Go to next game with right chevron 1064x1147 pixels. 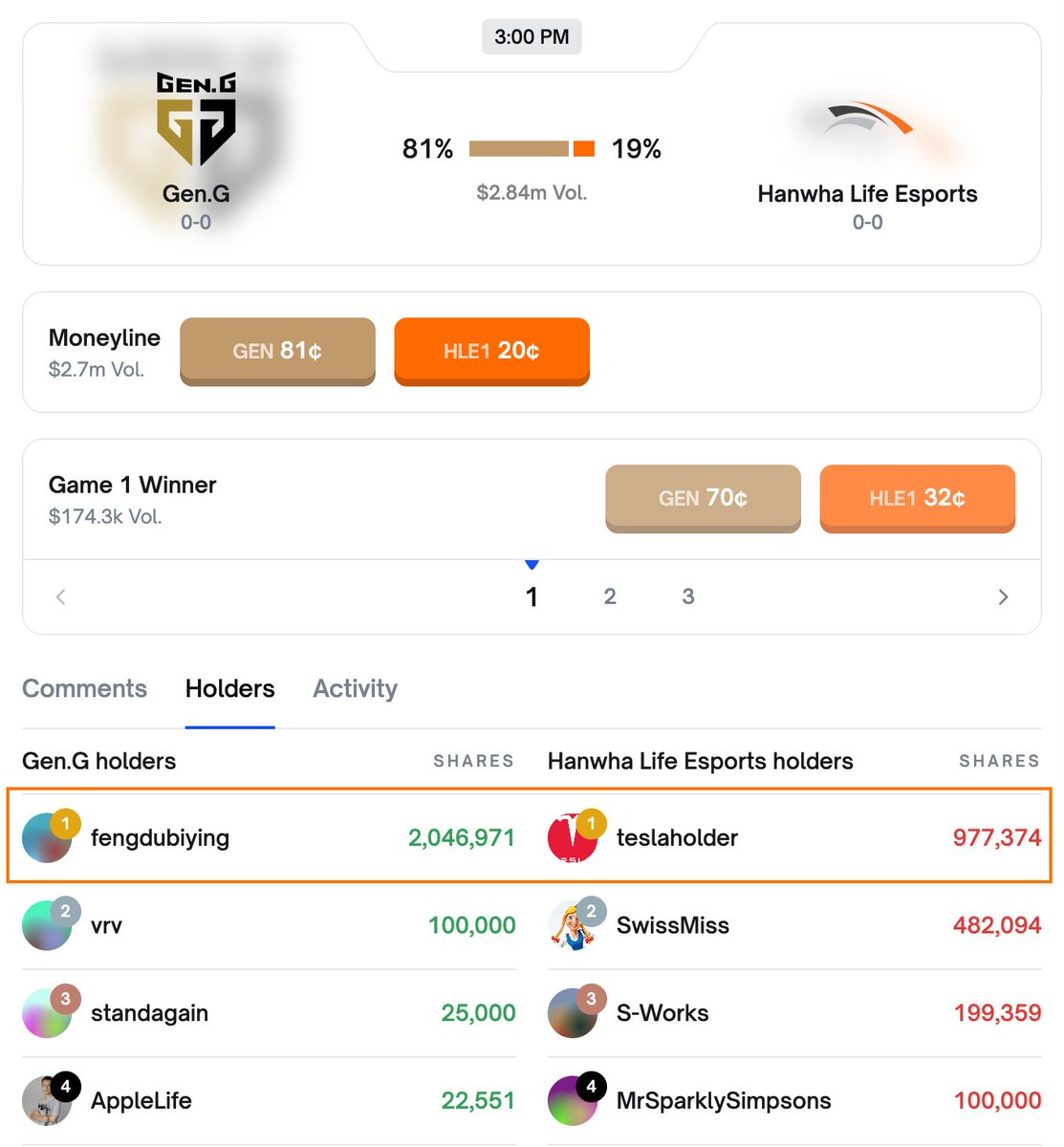[x=1003, y=597]
